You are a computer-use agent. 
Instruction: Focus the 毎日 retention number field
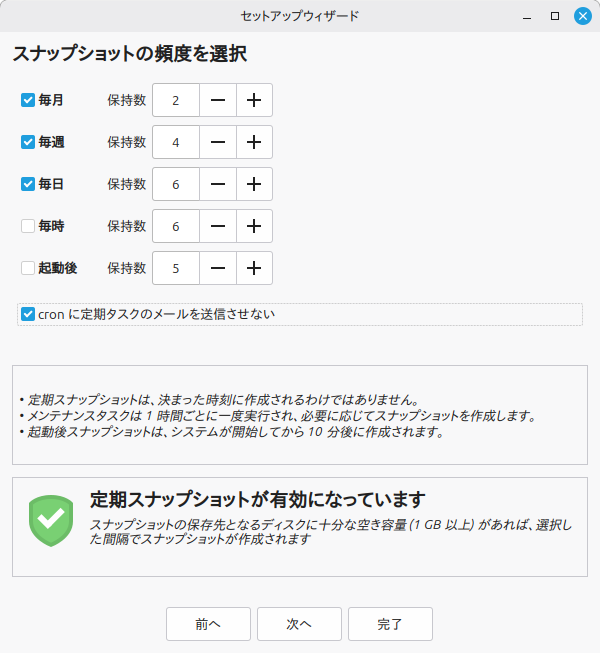pyautogui.click(x=176, y=184)
